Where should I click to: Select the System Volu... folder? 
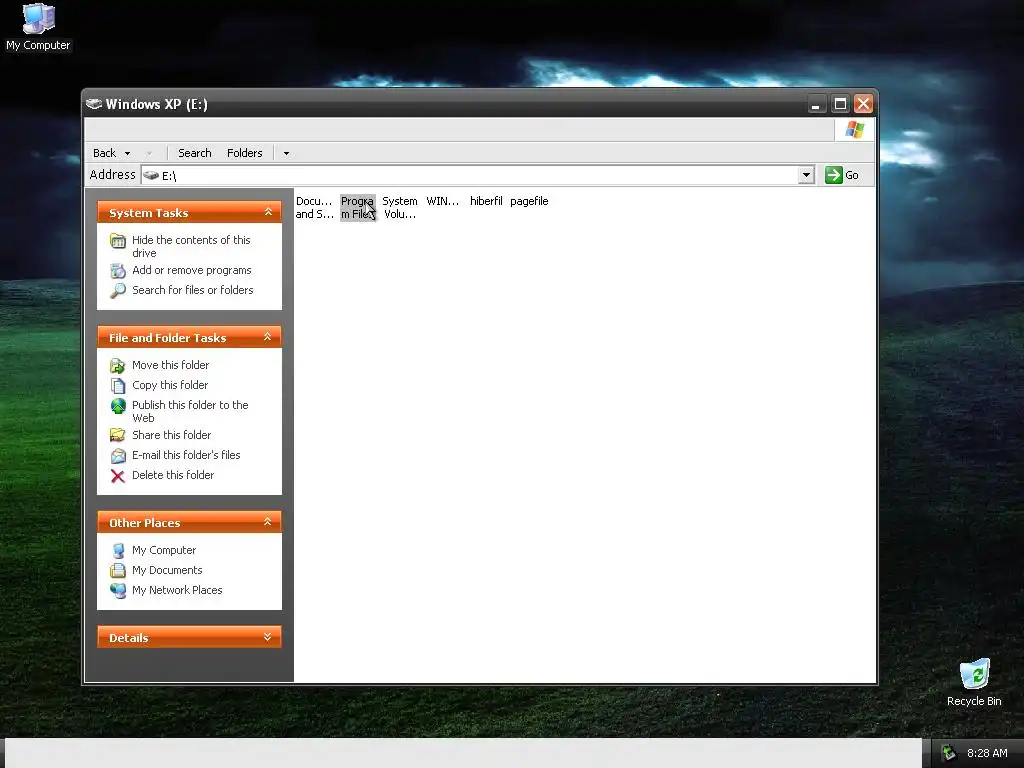(x=400, y=208)
